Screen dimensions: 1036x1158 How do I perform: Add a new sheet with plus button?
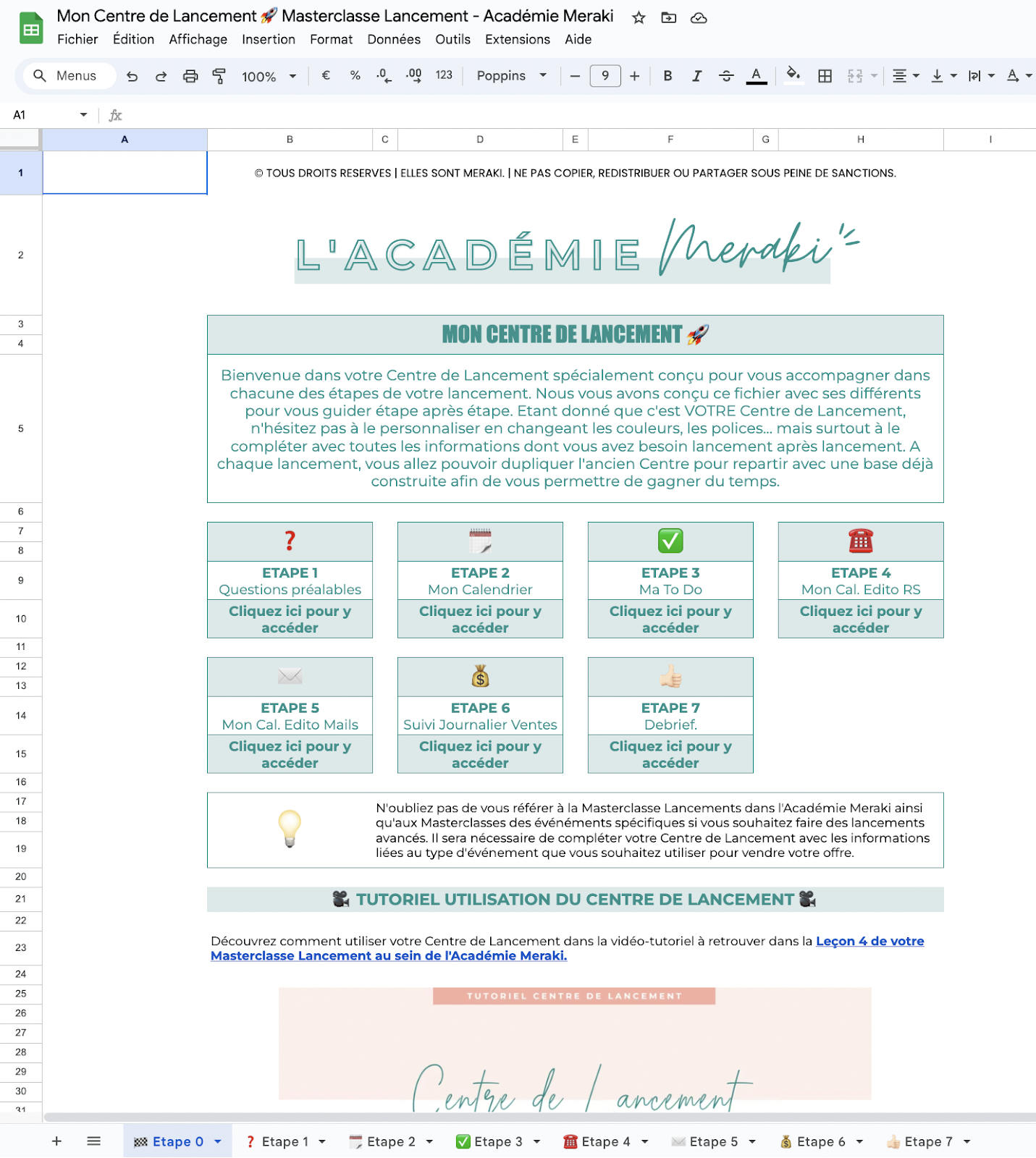click(x=56, y=1141)
